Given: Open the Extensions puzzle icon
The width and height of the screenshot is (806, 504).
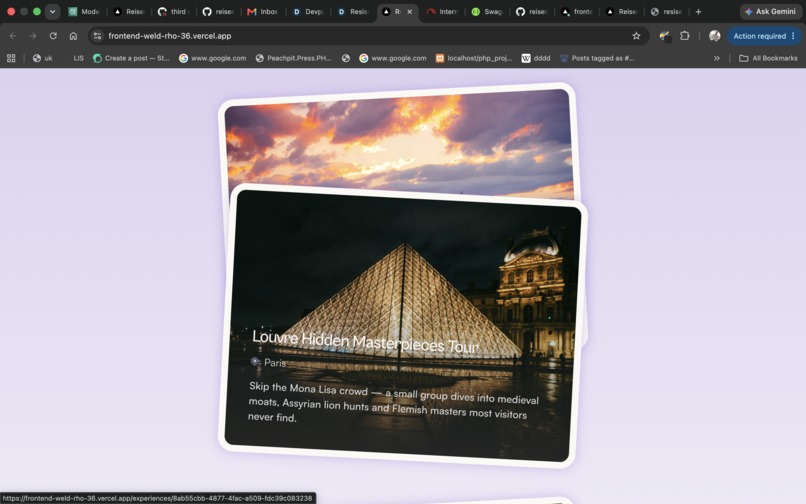Looking at the screenshot, I should point(685,36).
